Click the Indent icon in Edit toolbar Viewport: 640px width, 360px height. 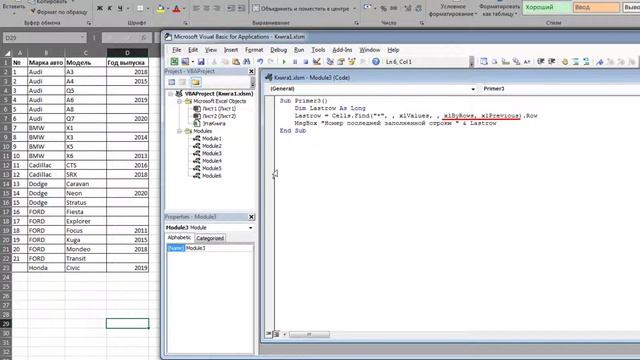[541, 62]
